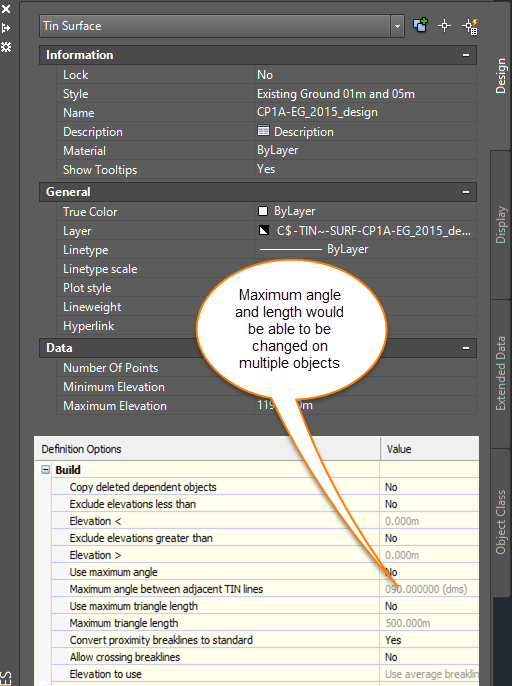
Task: Click the layer color icon beside C$-TIN
Action: (x=264, y=230)
